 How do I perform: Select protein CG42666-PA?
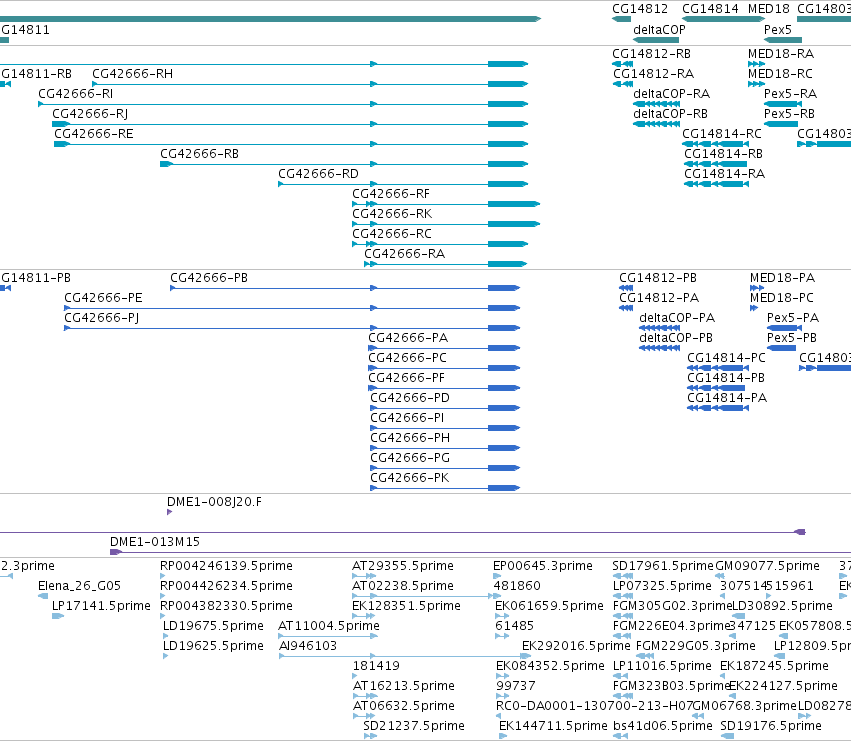point(408,338)
